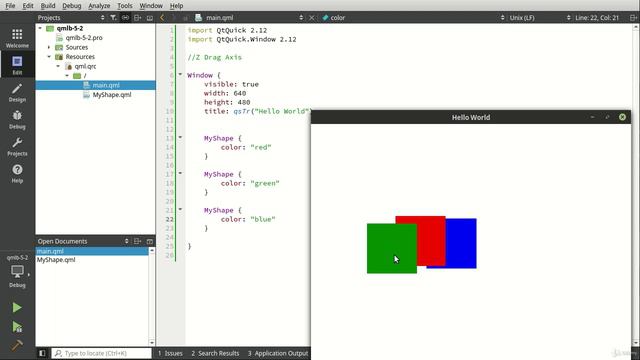This screenshot has height=360, width=640.
Task: Open the Search Results pane
Action: coord(215,353)
